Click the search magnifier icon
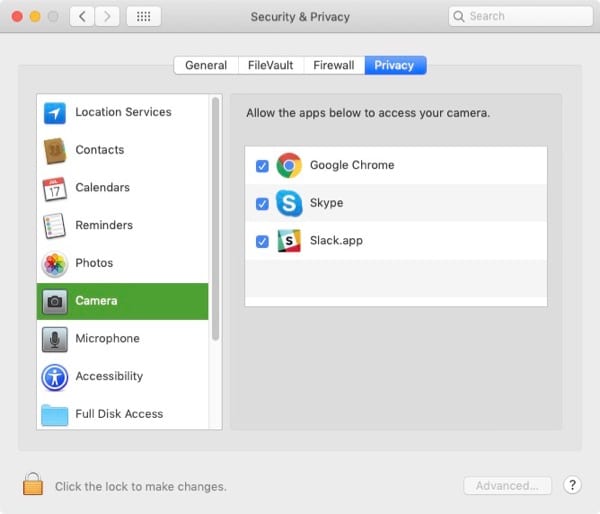The width and height of the screenshot is (600, 514). coord(458,16)
